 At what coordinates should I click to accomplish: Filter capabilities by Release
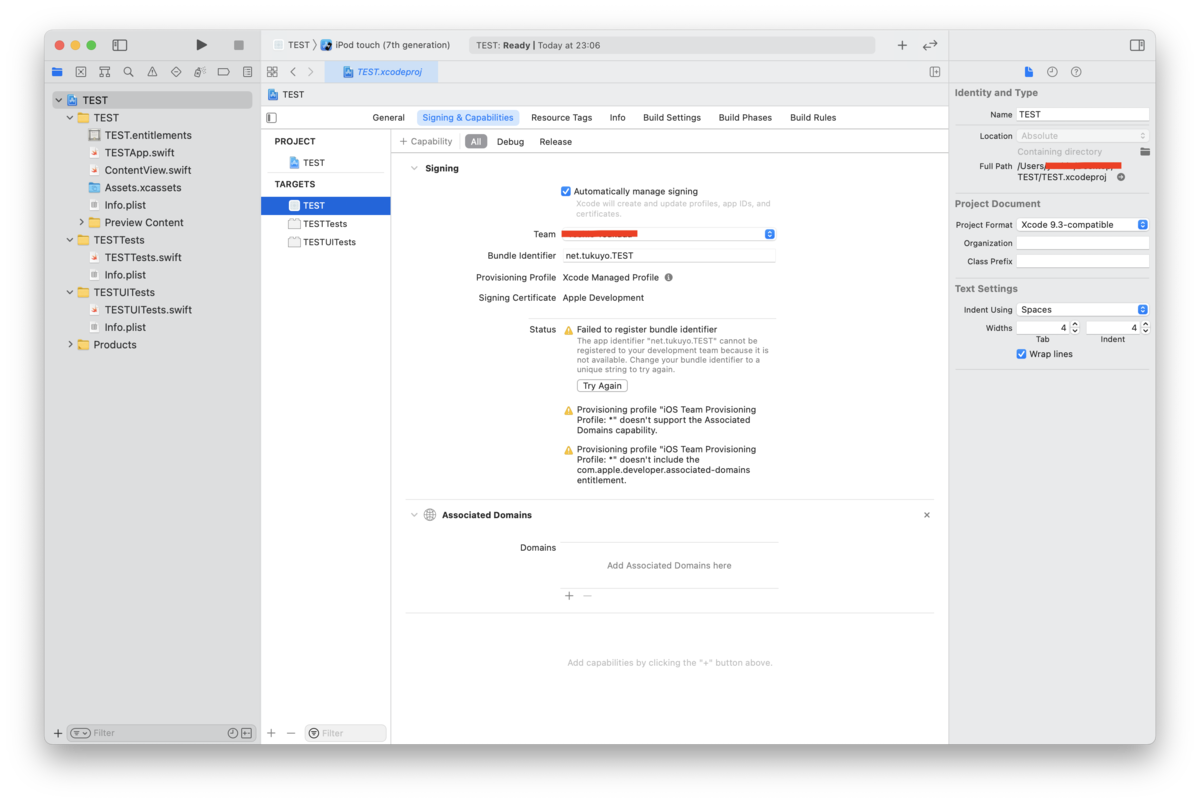point(555,142)
